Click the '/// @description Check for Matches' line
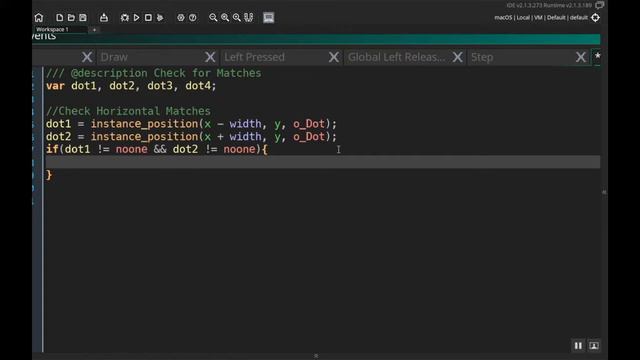 [153, 73]
